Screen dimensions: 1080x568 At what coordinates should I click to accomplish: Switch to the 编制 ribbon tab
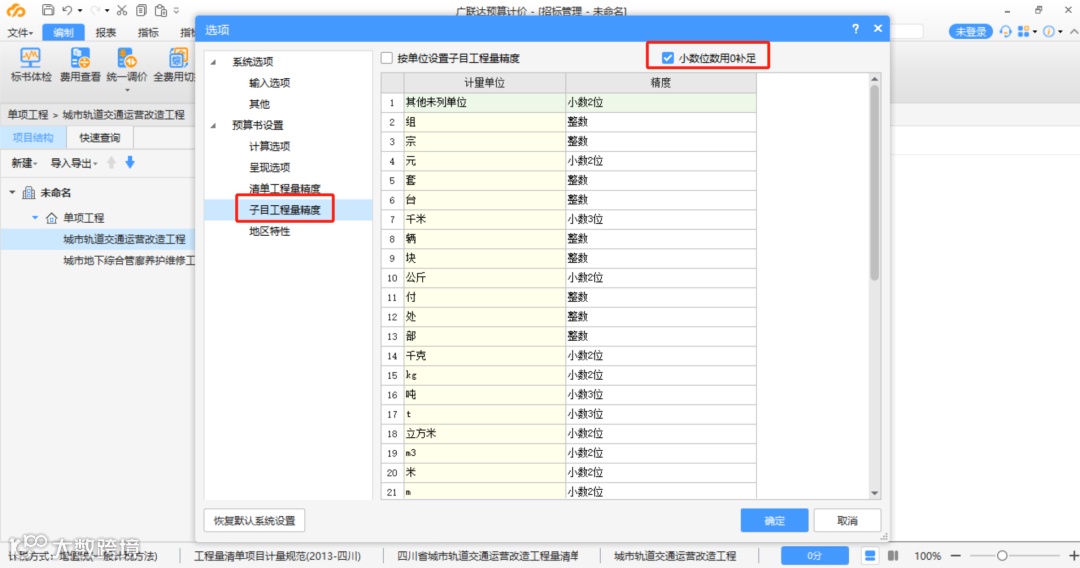tap(63, 32)
